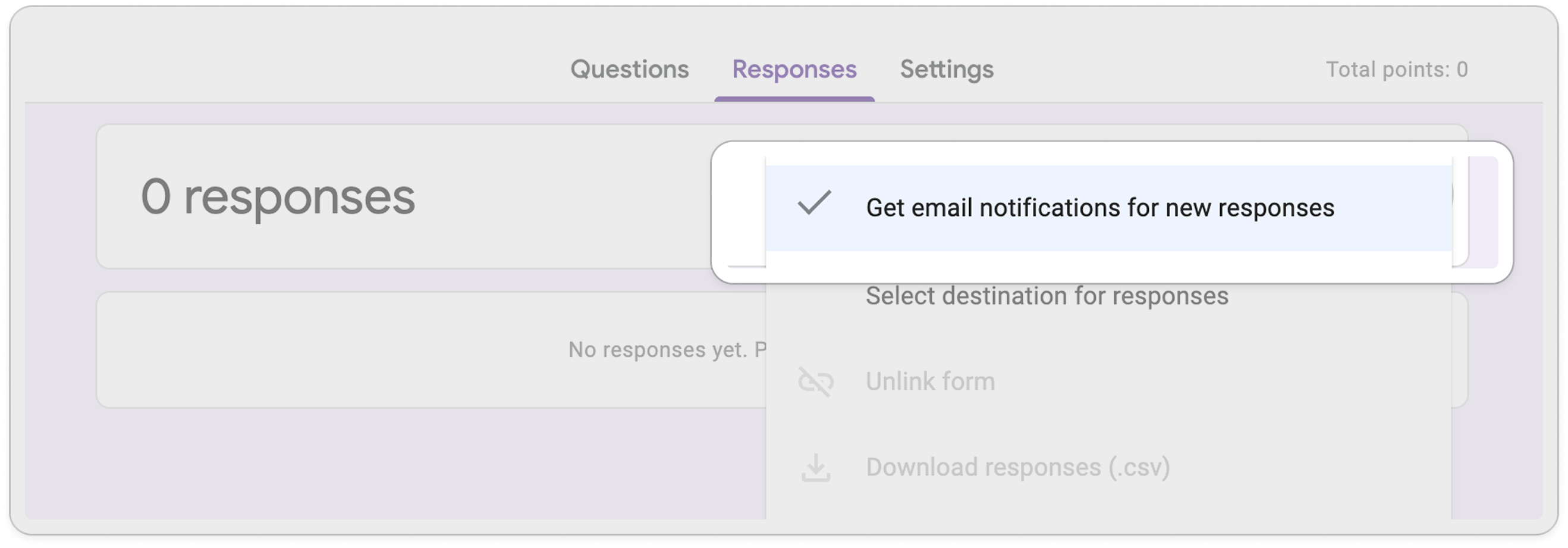Open Select destination for responses
1568x548 pixels.
pos(1047,296)
